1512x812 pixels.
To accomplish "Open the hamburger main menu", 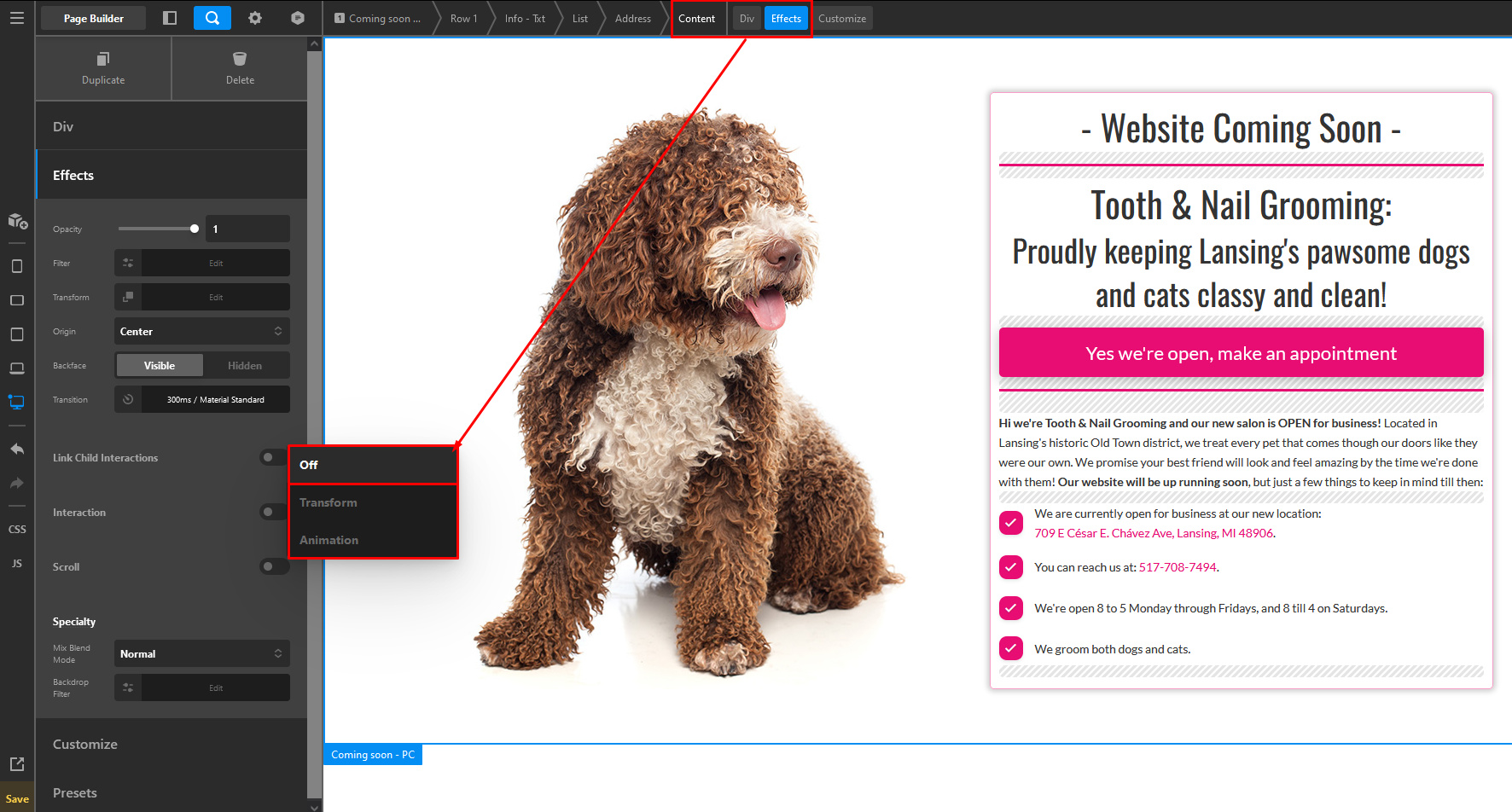I will [x=16, y=18].
